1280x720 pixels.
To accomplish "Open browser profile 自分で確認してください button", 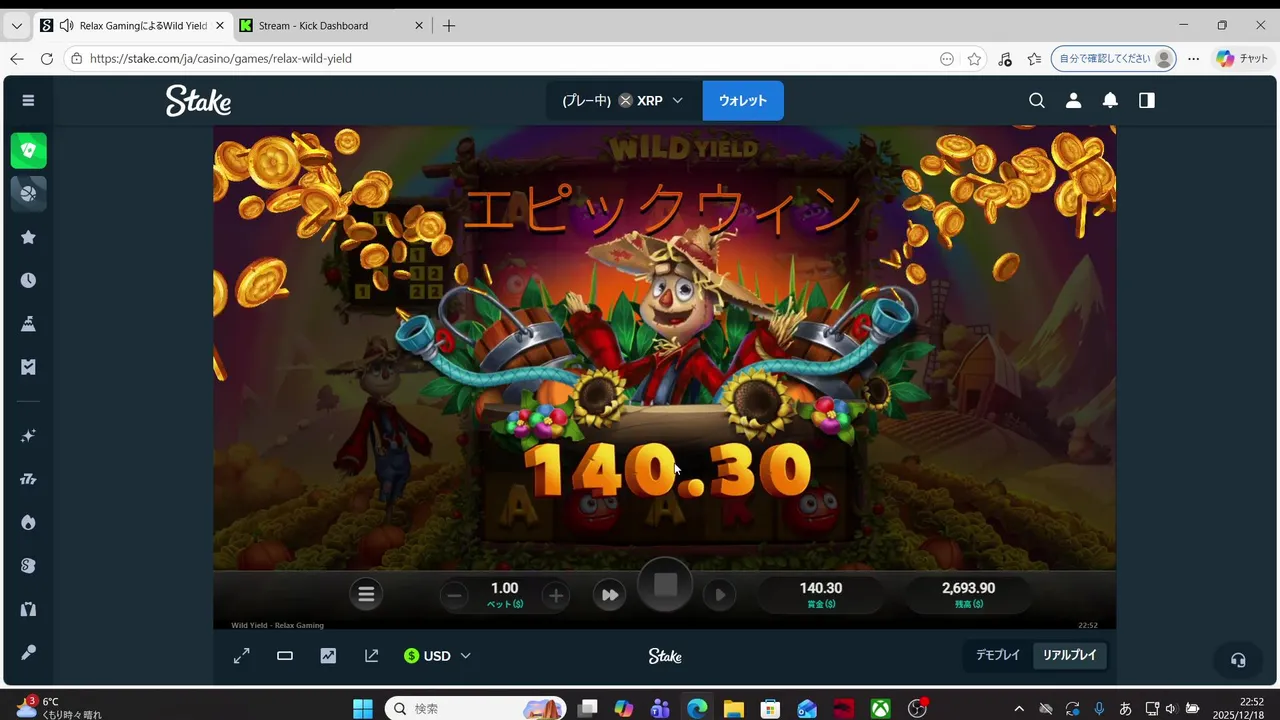I will (1114, 59).
